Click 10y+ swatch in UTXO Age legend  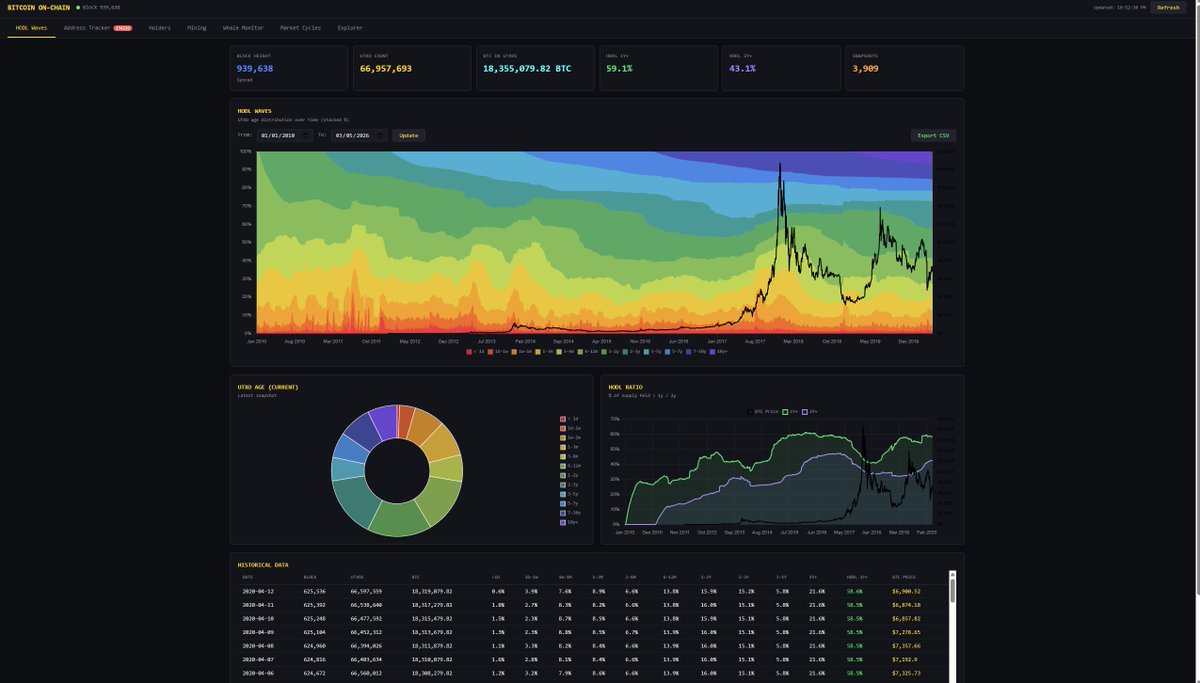pyautogui.click(x=563, y=523)
